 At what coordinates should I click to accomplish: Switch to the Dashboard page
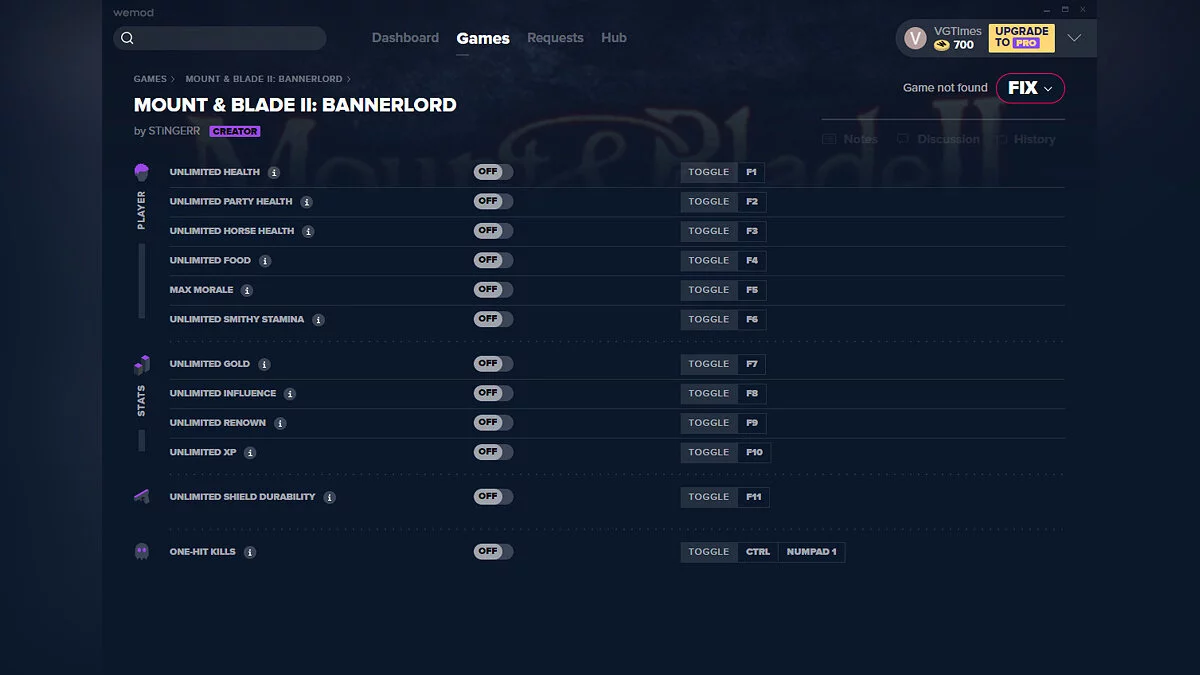point(405,37)
